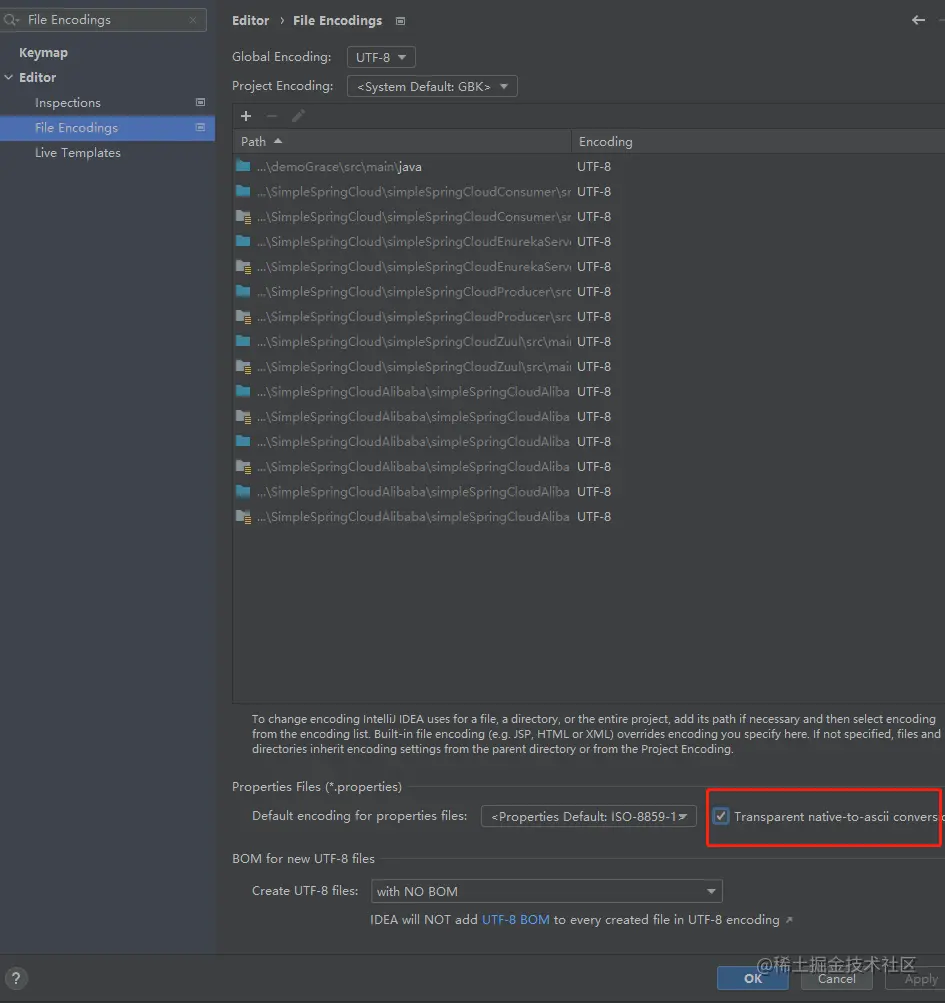Screen dimensions: 945x1003
Task: Click plain folder icon of simpleSpringCloudProducer row
Action: [x=243, y=291]
